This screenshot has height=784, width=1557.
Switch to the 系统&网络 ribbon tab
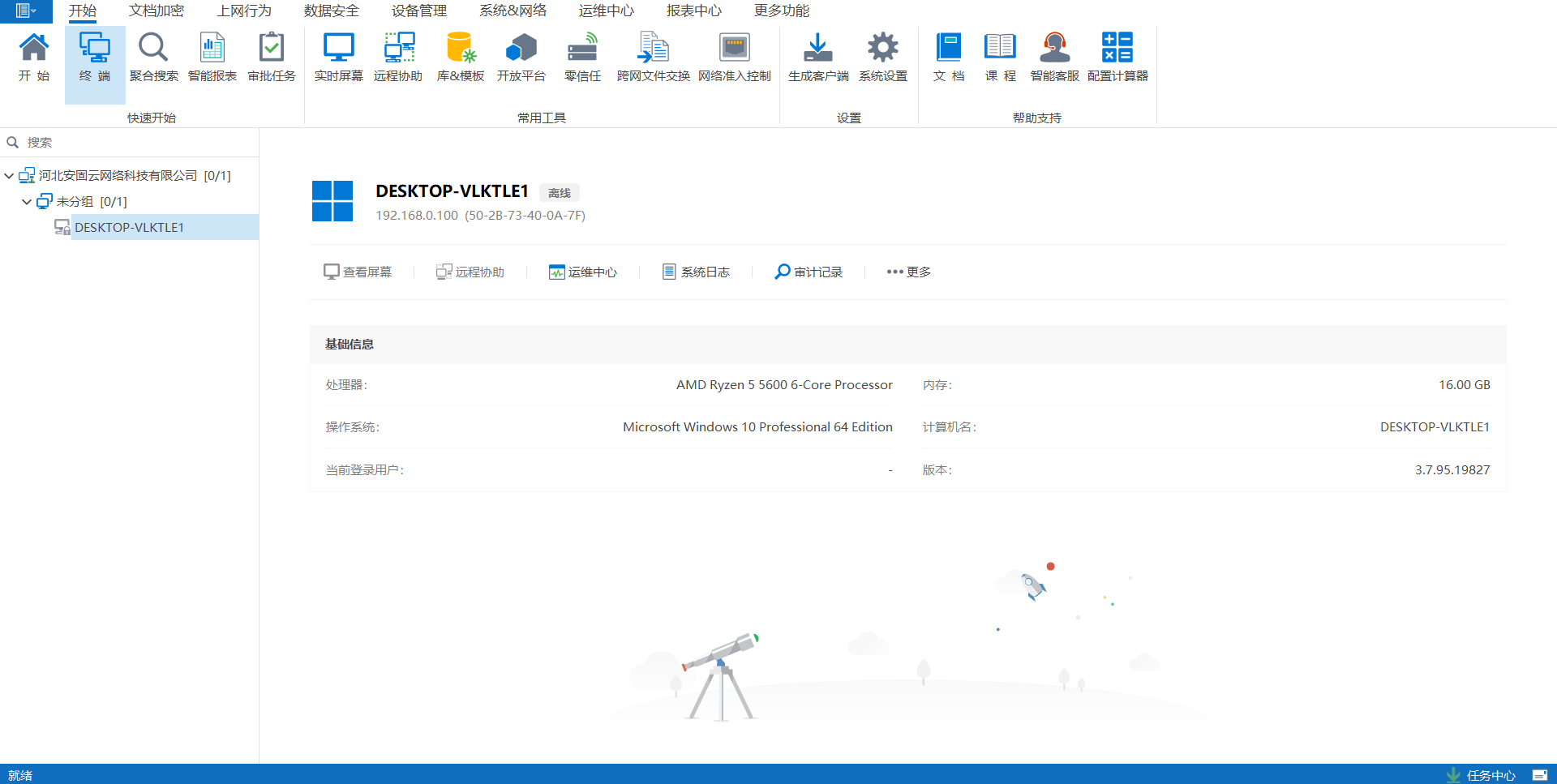tap(513, 11)
